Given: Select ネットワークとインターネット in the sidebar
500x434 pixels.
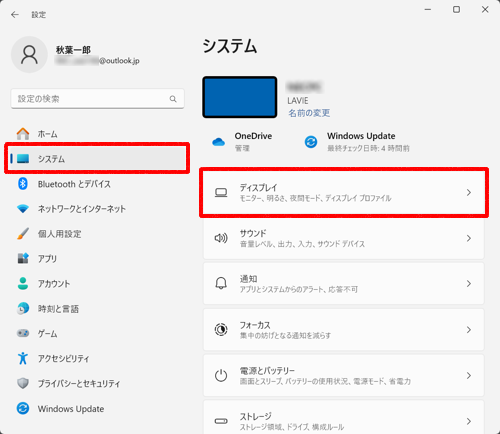Looking at the screenshot, I should [97, 209].
